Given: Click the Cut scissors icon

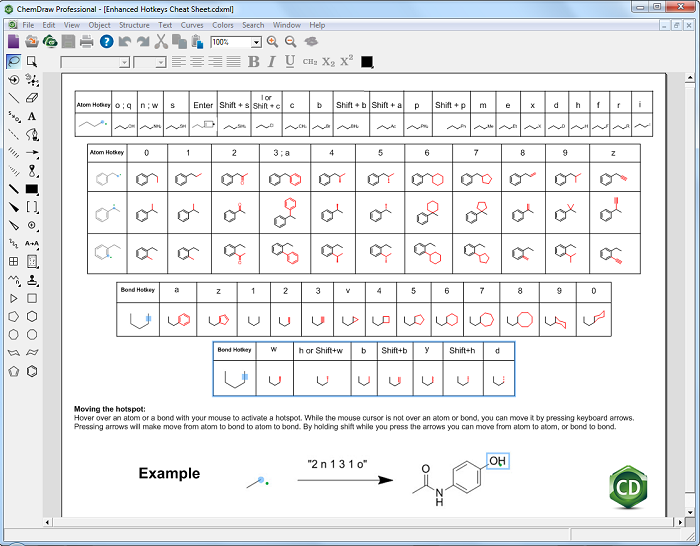Looking at the screenshot, I should tap(161, 42).
